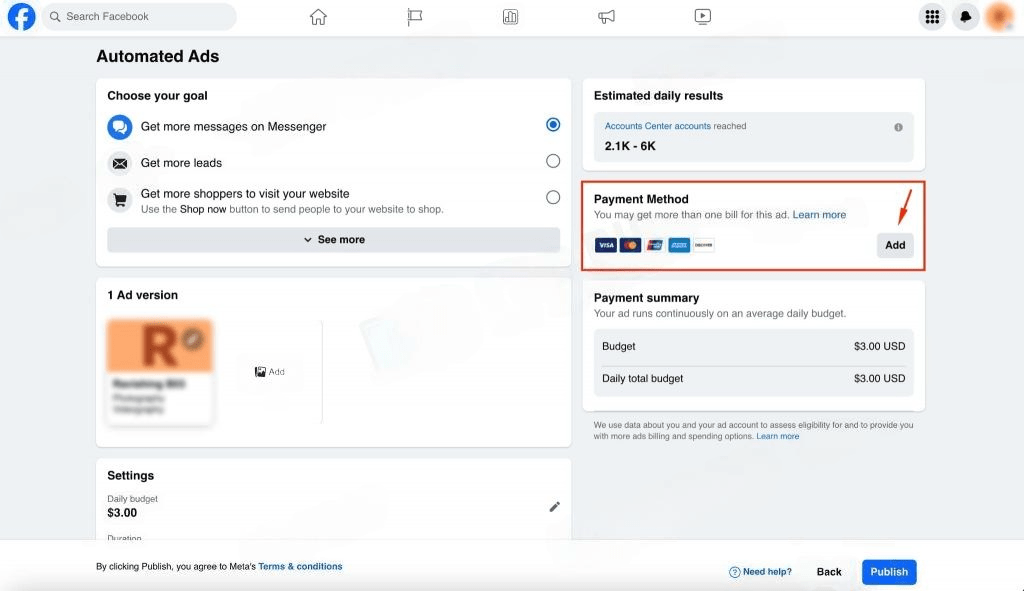Go to Home via house icon
1024x591 pixels.
[x=318, y=16]
